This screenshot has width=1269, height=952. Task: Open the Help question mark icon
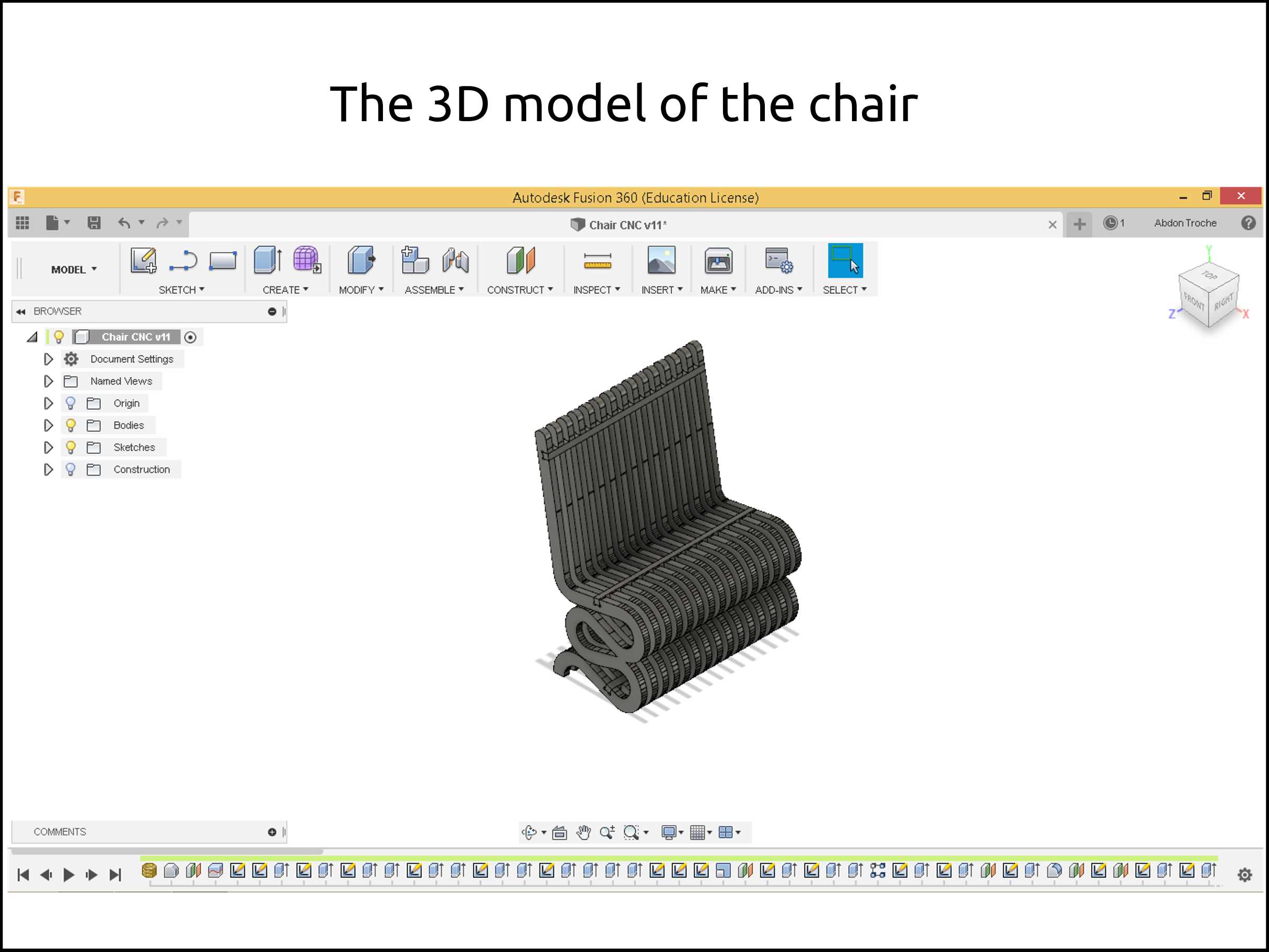click(x=1248, y=223)
